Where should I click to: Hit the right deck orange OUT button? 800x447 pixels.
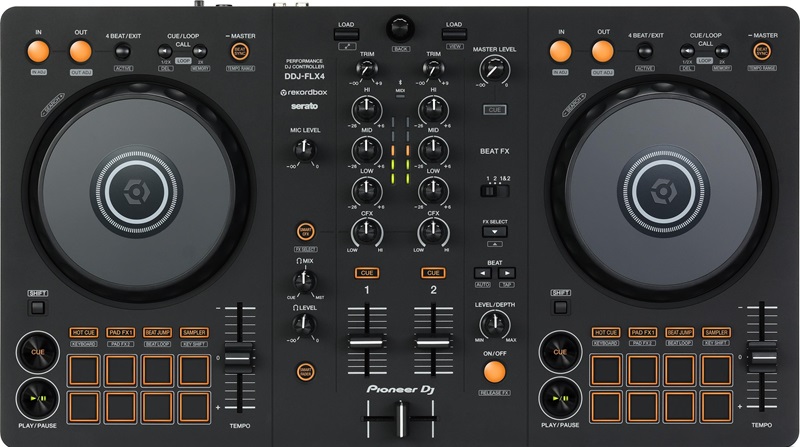[603, 52]
